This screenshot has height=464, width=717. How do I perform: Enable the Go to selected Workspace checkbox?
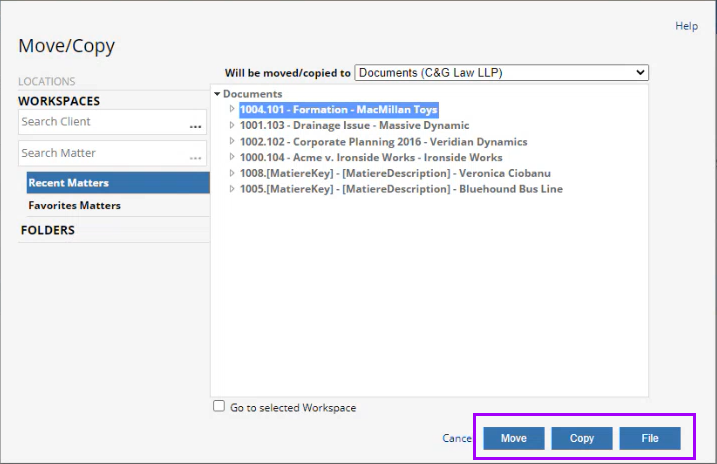pos(219,407)
